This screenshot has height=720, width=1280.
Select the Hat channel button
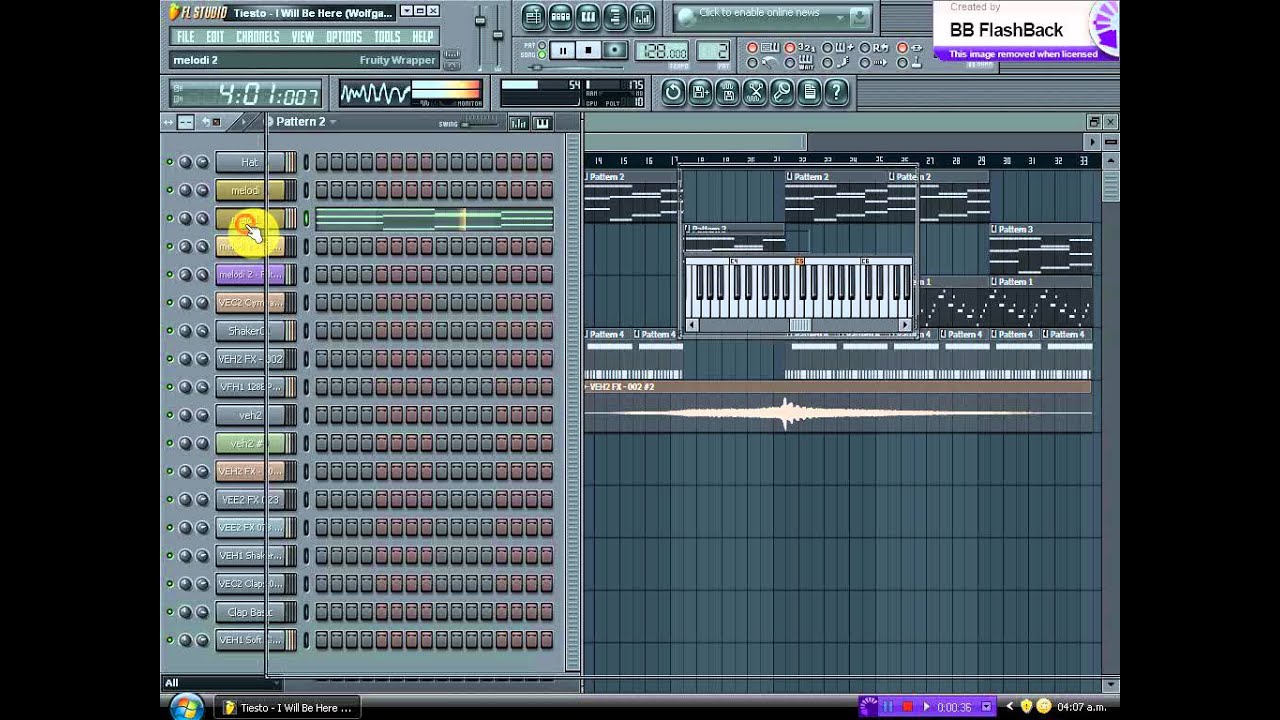[249, 162]
